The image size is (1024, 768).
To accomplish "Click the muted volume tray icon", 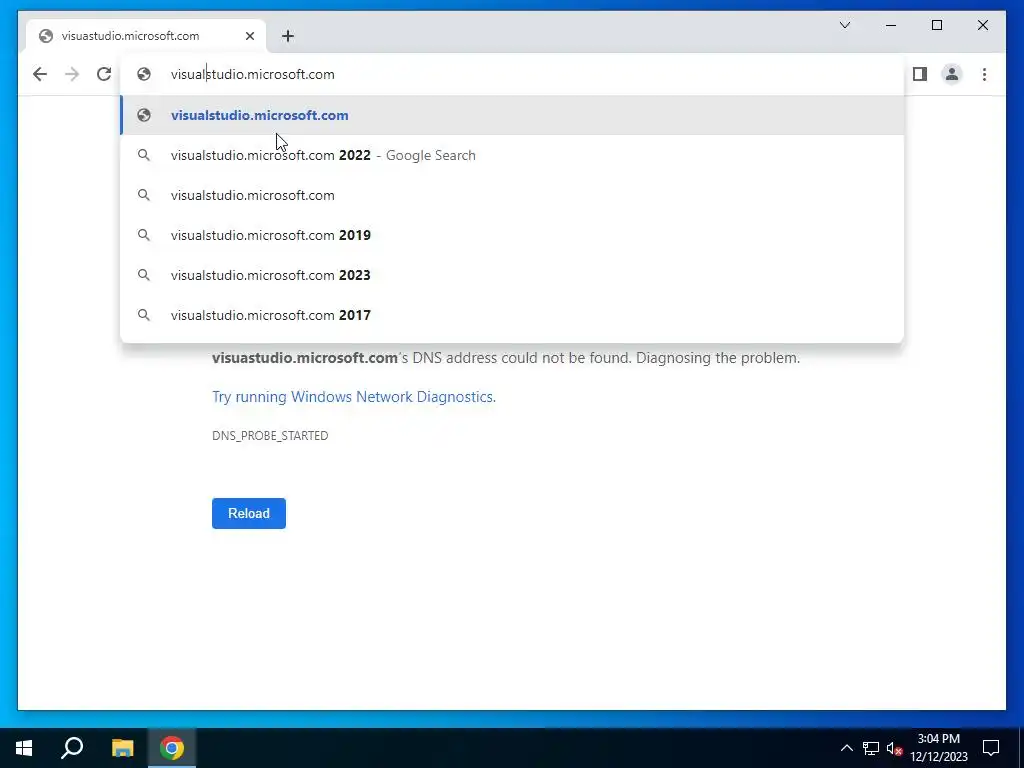I will (x=894, y=748).
